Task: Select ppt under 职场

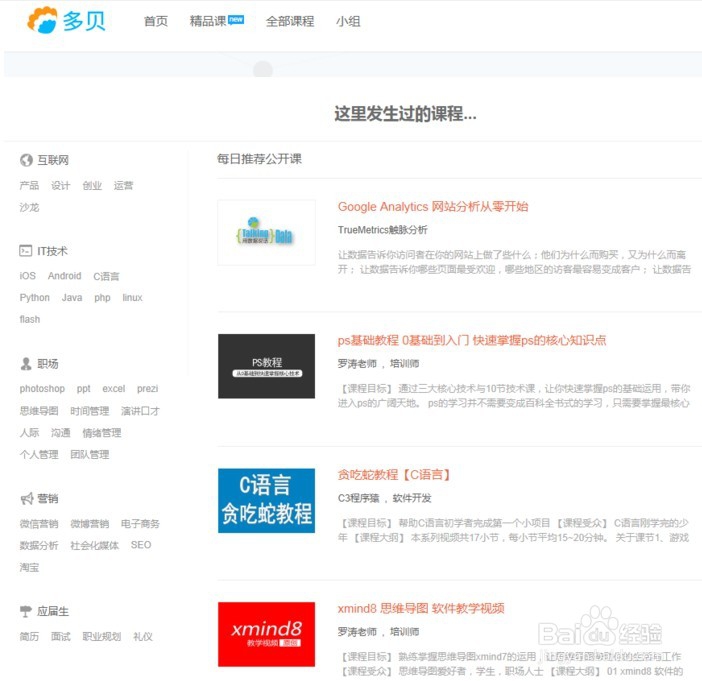Action: 84,389
